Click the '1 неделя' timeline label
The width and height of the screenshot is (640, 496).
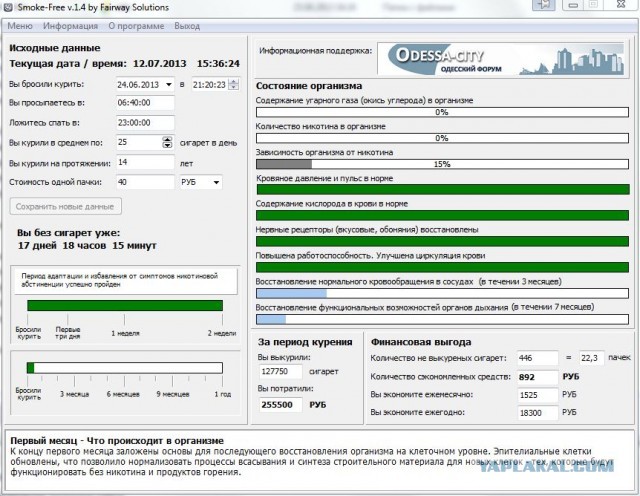(125, 334)
